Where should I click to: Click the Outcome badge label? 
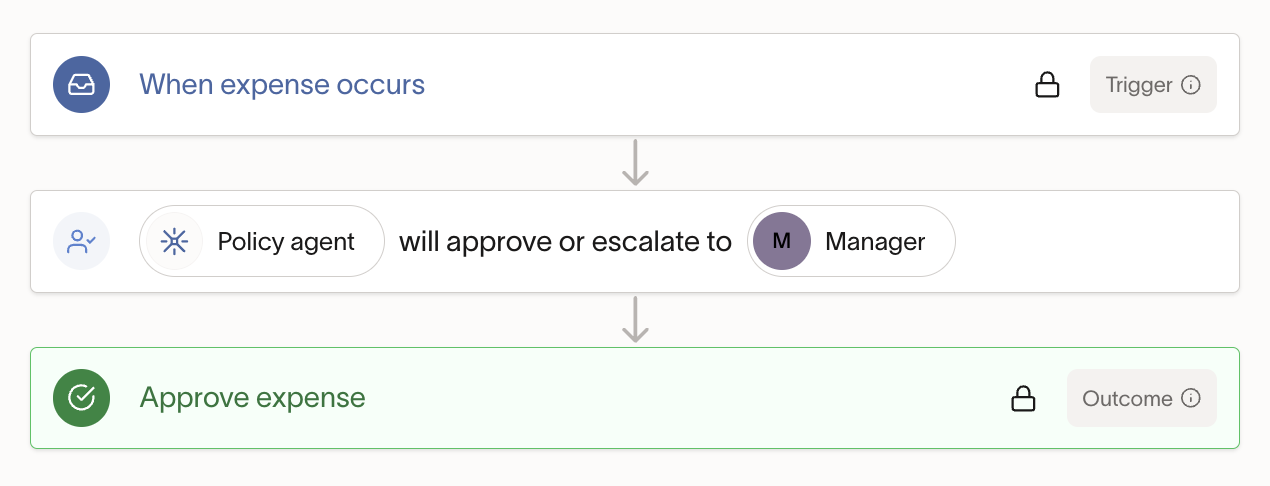[1127, 398]
